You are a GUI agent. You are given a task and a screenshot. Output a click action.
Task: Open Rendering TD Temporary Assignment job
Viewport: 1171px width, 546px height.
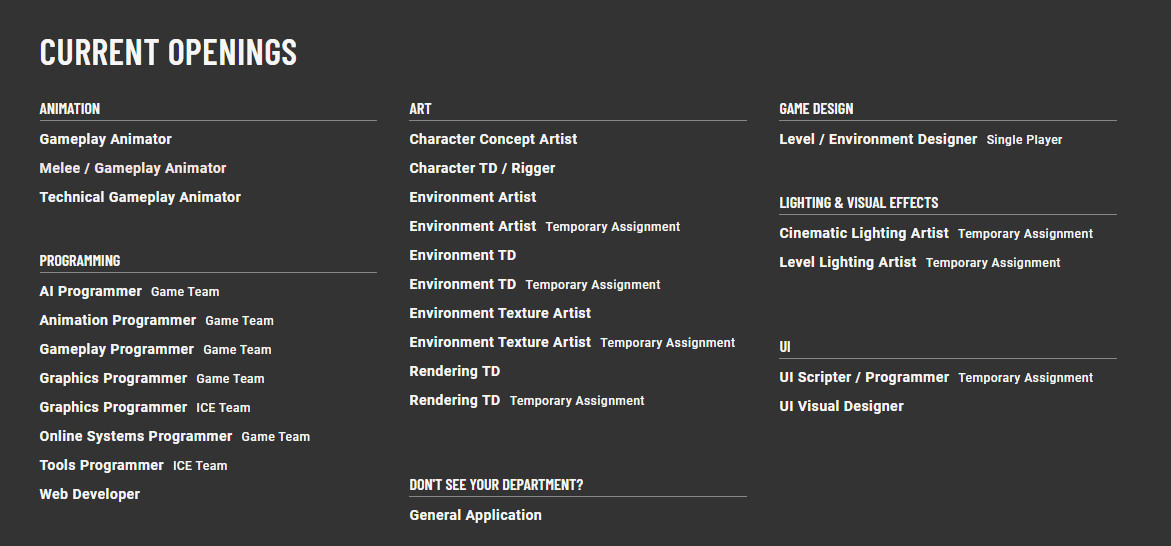click(x=527, y=401)
